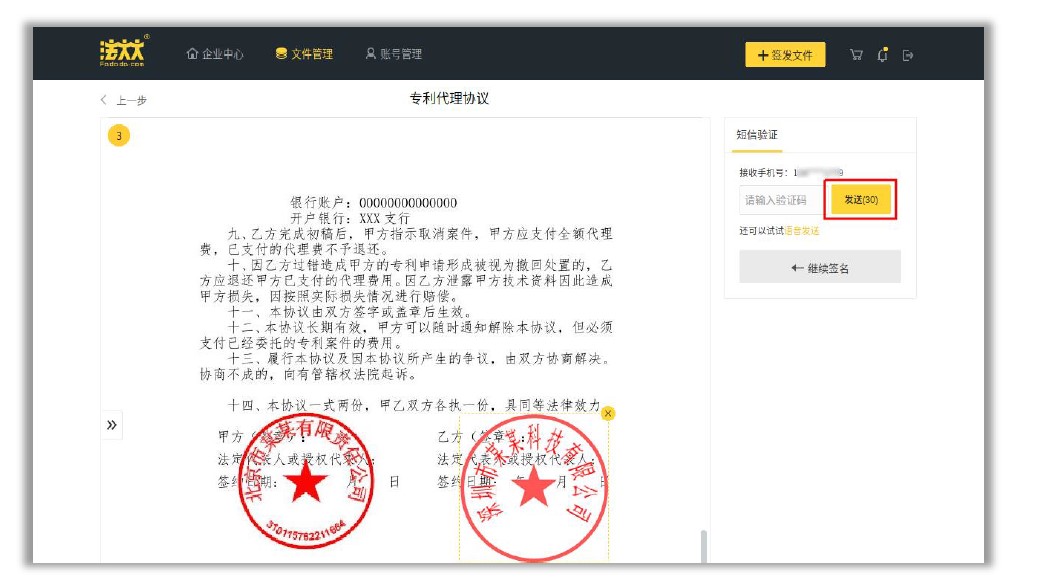The image size is (1040, 584).
Task: Select the 短信验证 tab
Action: click(x=757, y=135)
